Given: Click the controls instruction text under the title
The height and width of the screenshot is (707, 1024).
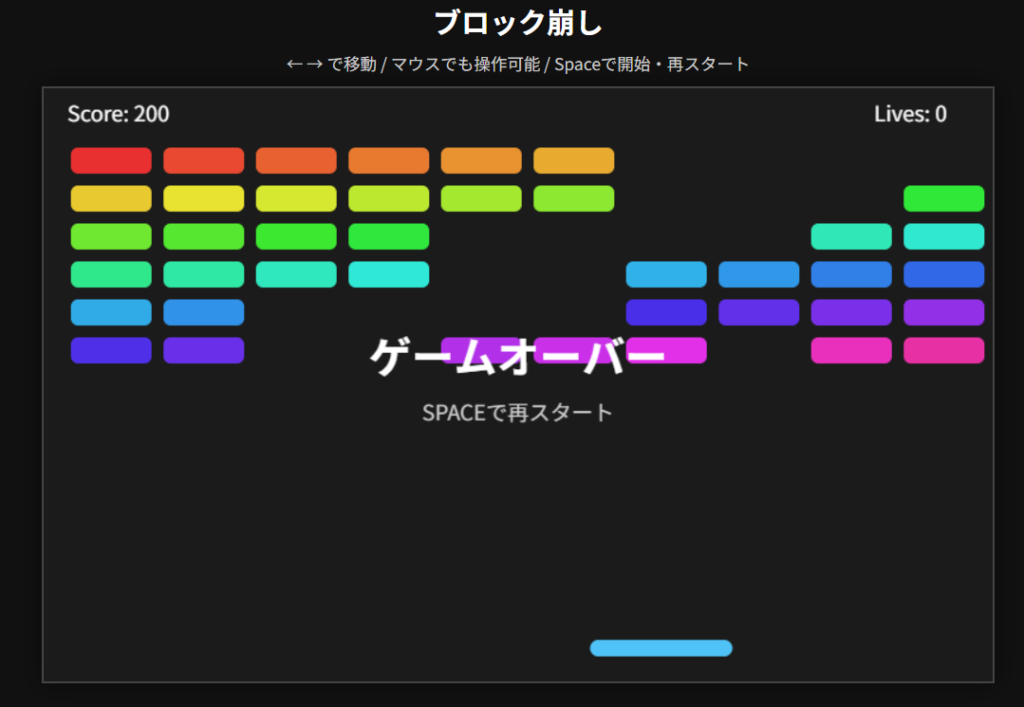Looking at the screenshot, I should 517,64.
